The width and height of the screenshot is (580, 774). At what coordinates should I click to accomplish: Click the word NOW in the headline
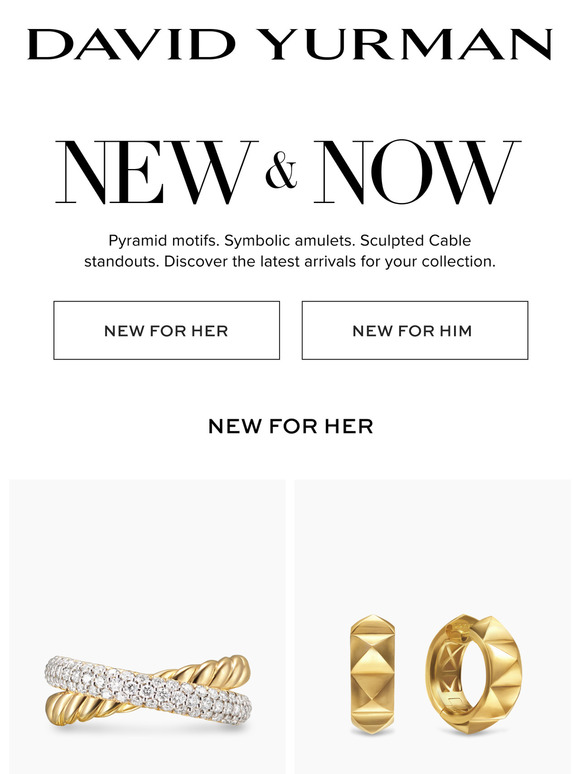click(x=417, y=172)
